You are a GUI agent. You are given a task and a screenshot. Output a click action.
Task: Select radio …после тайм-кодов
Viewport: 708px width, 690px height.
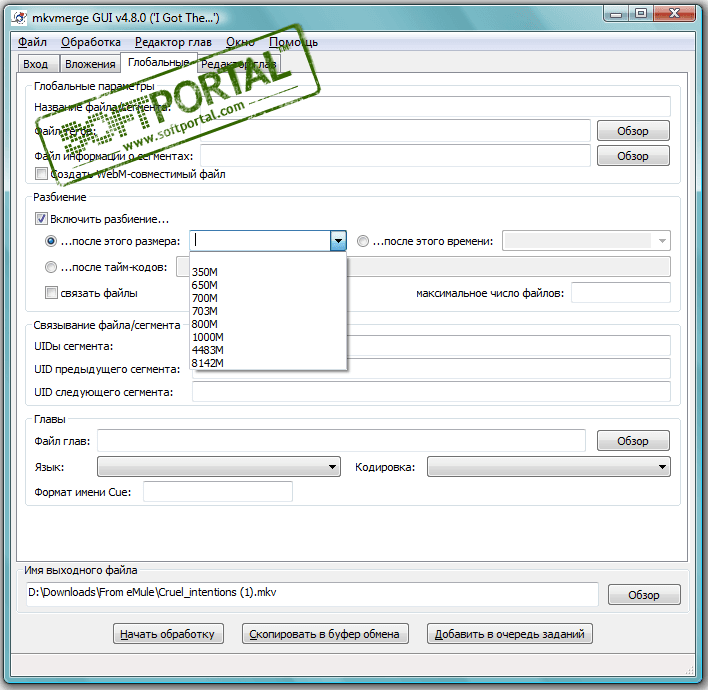[x=51, y=267]
